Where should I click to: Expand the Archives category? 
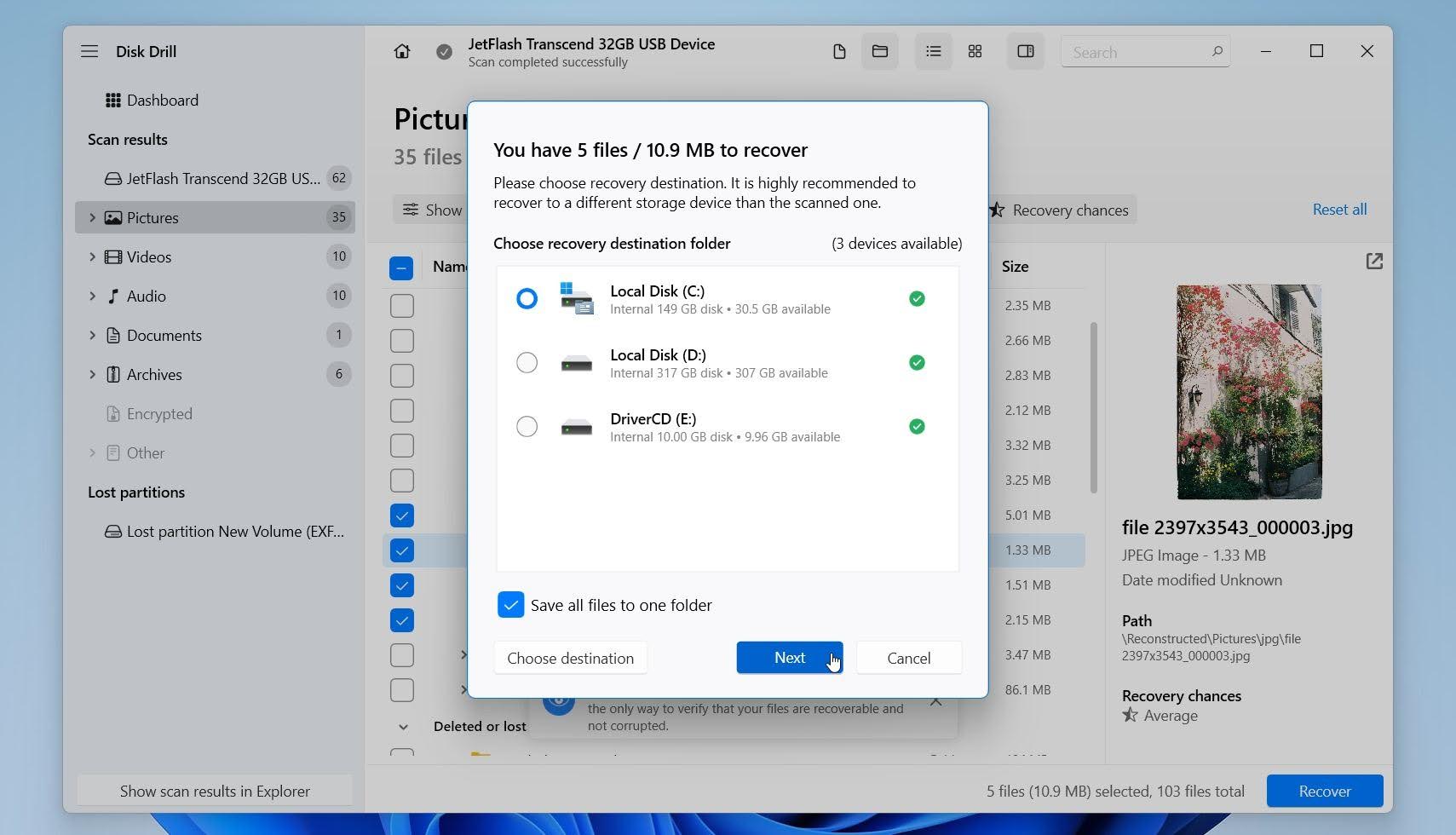coord(92,374)
